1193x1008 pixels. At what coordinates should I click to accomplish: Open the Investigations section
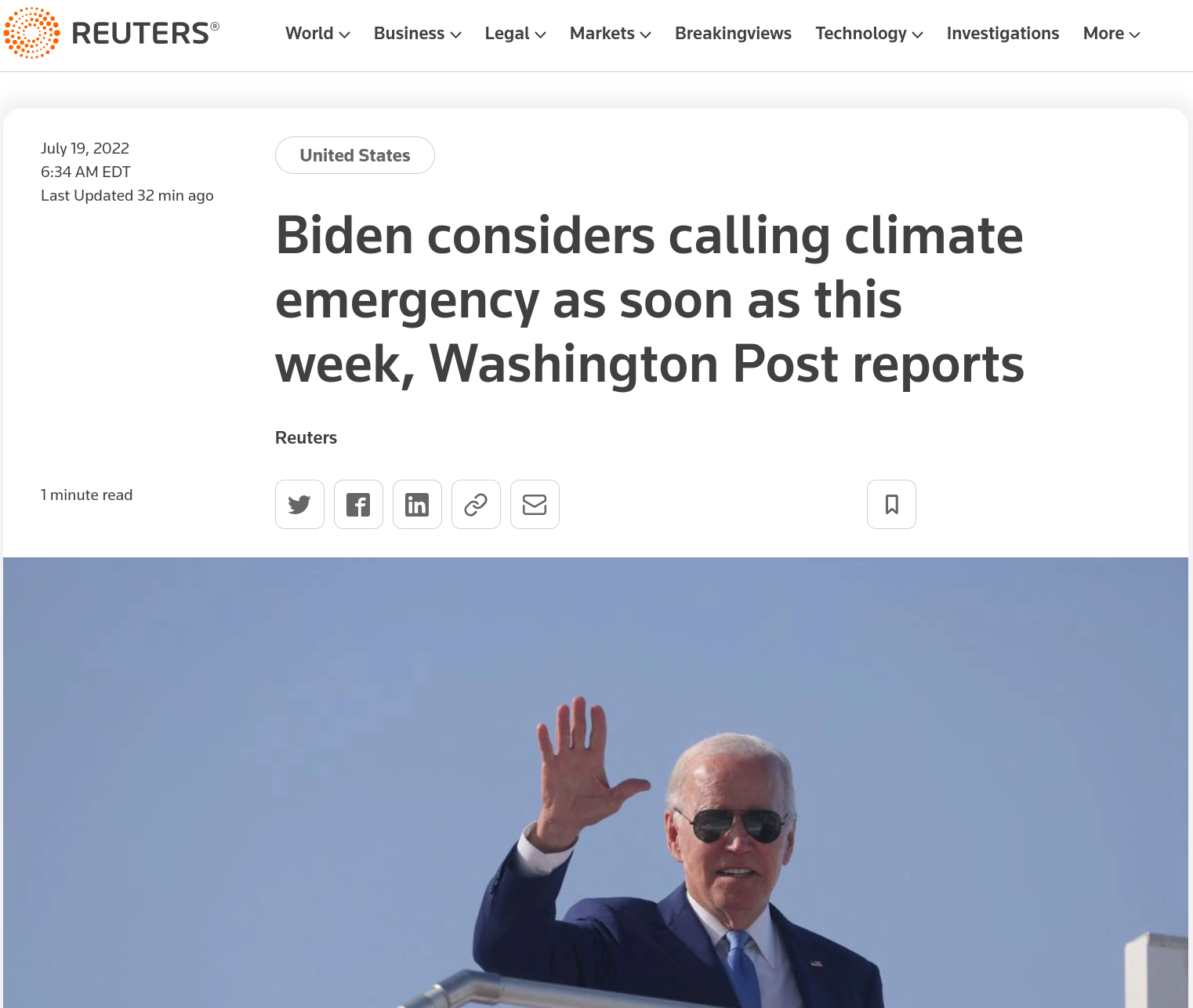(1003, 34)
